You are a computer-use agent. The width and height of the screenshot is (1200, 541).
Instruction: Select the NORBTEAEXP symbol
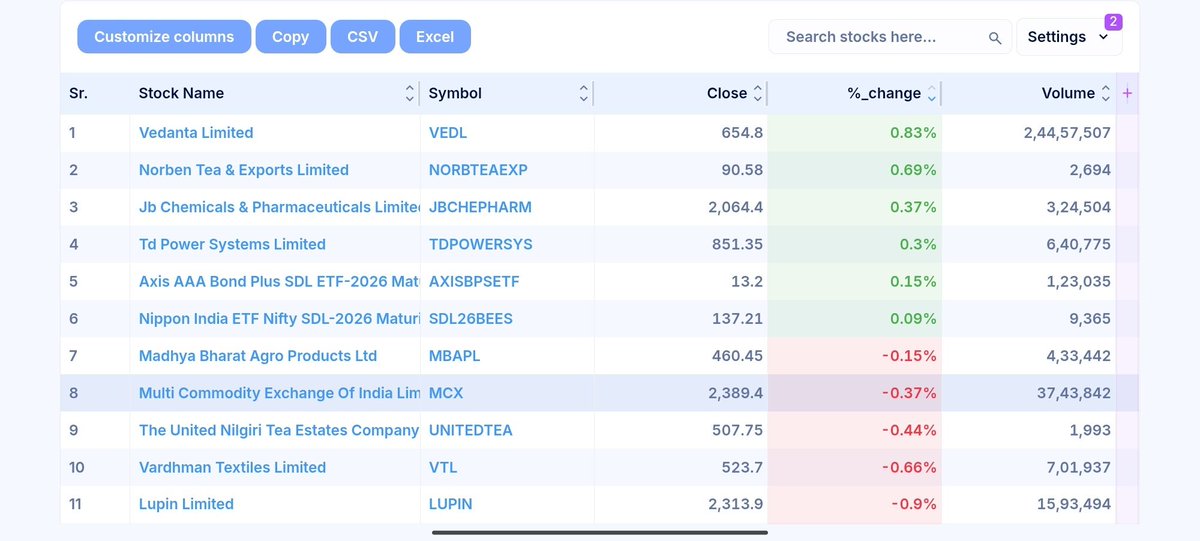(x=478, y=170)
